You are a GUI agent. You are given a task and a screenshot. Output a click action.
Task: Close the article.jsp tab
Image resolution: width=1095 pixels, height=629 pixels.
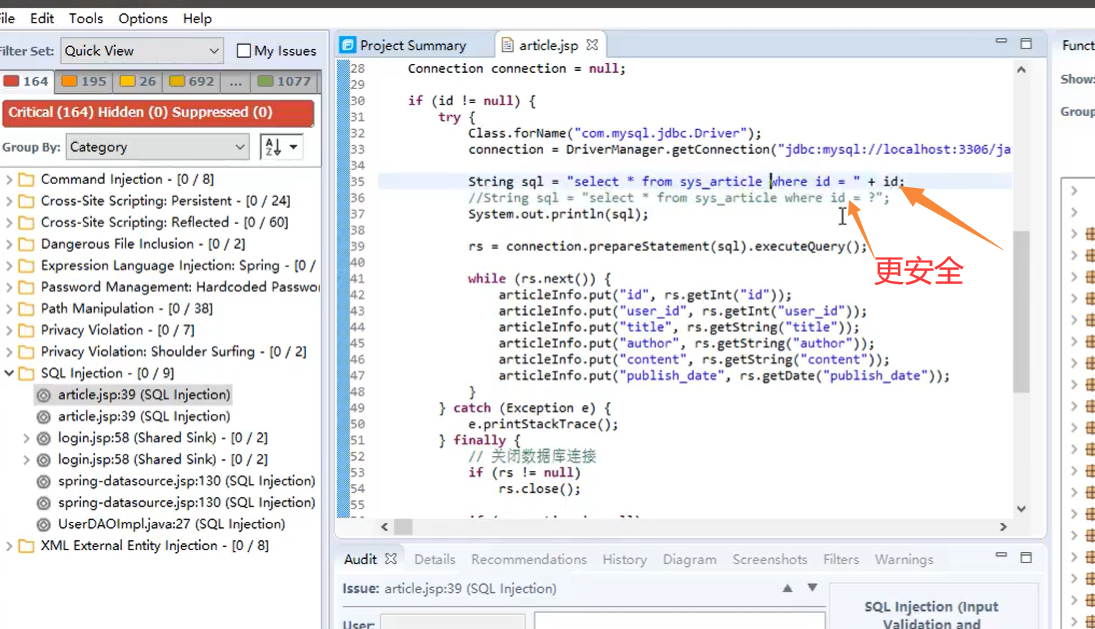[592, 45]
